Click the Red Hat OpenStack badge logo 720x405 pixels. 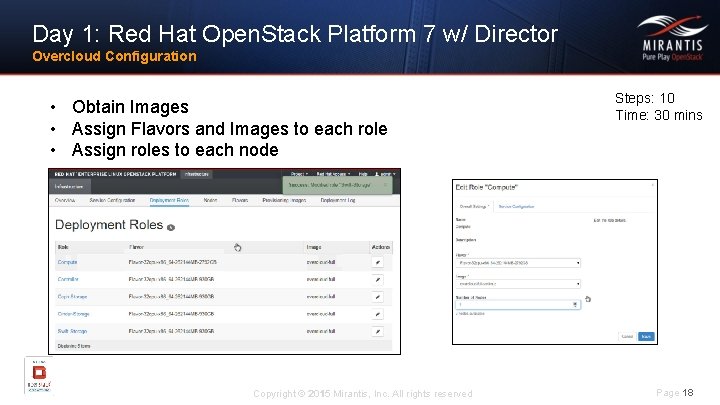(x=39, y=375)
